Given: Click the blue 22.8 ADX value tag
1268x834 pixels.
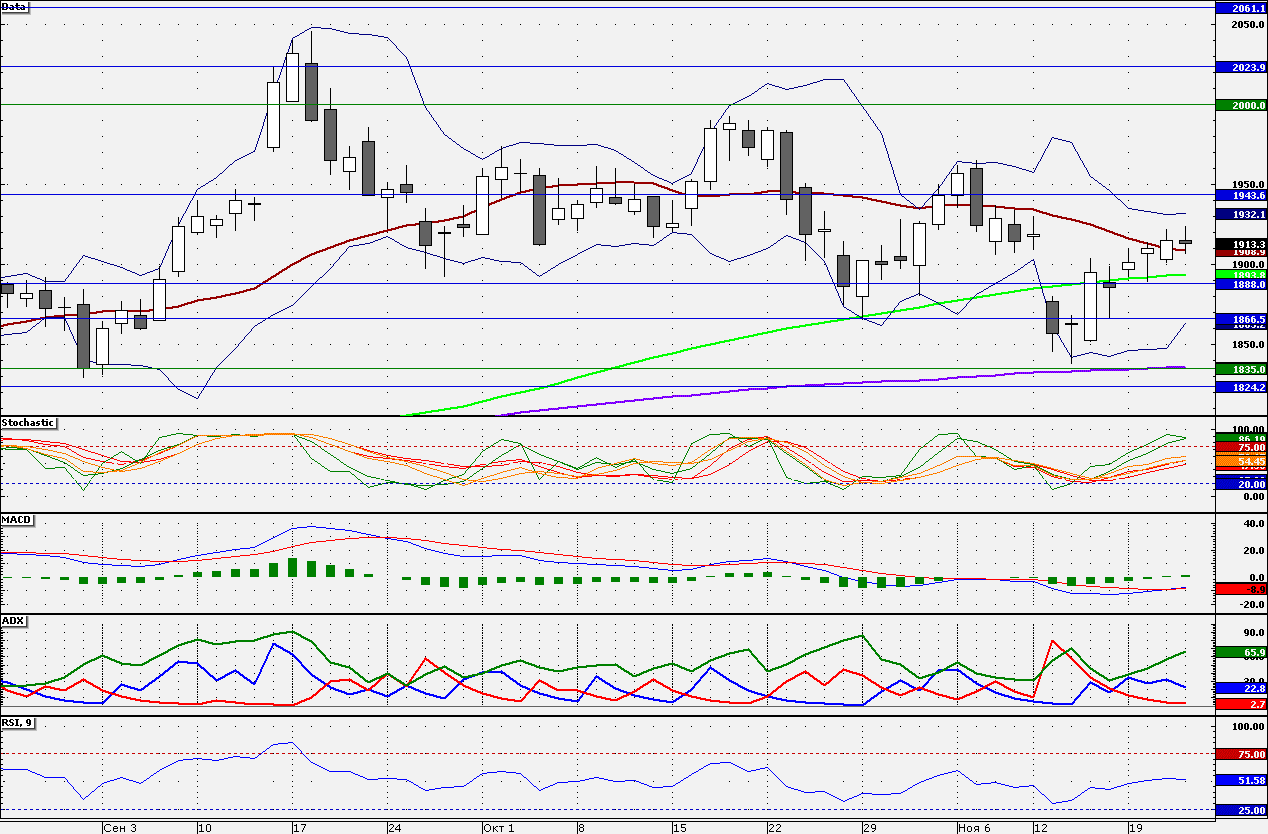Looking at the screenshot, I should tap(1240, 689).
